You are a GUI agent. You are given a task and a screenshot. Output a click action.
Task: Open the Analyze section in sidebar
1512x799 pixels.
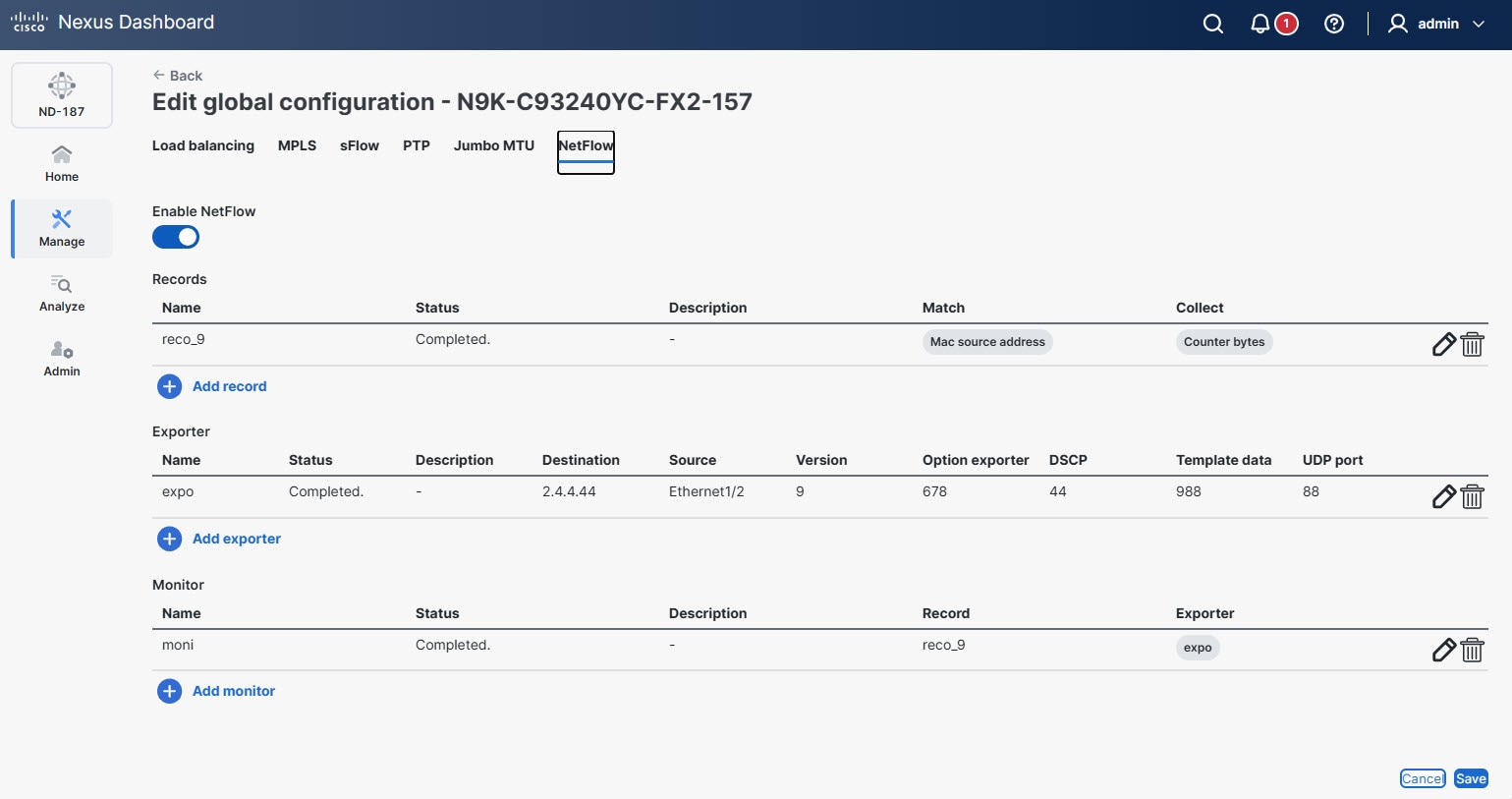click(x=61, y=292)
